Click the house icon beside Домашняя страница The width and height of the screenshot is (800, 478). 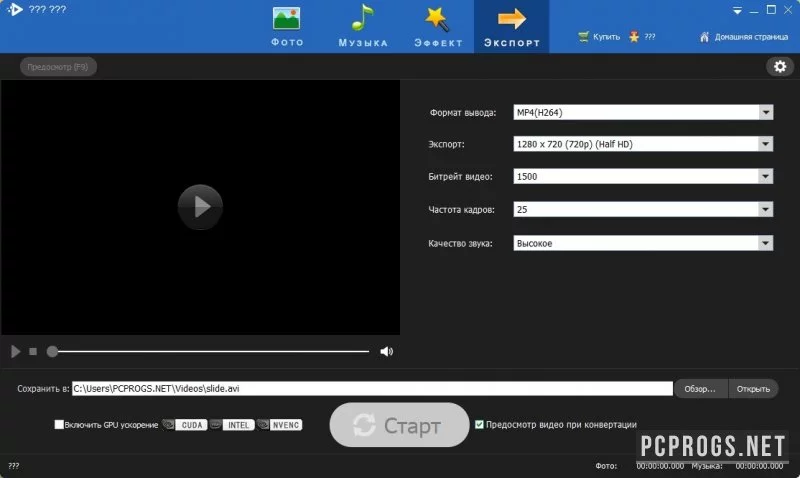coord(705,37)
